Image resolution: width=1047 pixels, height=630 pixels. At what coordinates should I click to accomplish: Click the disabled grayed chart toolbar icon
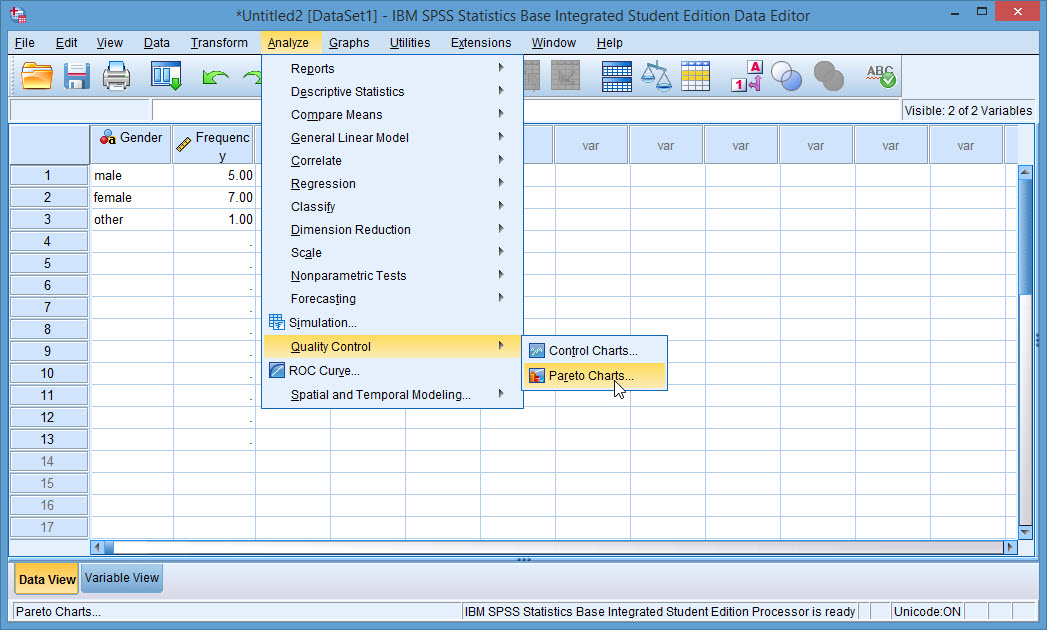(565, 76)
